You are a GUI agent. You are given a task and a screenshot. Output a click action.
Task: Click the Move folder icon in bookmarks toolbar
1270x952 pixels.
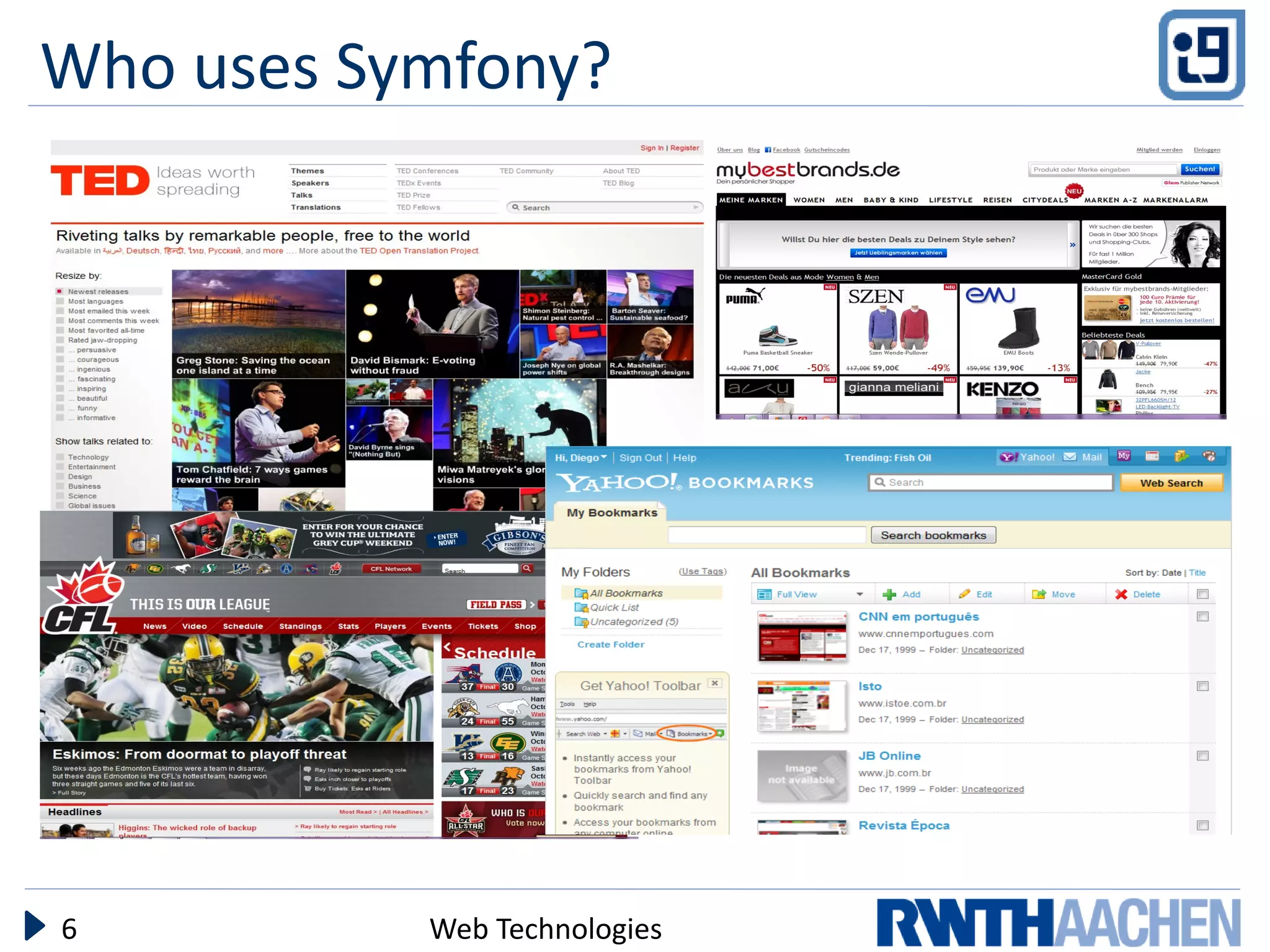pyautogui.click(x=1039, y=594)
